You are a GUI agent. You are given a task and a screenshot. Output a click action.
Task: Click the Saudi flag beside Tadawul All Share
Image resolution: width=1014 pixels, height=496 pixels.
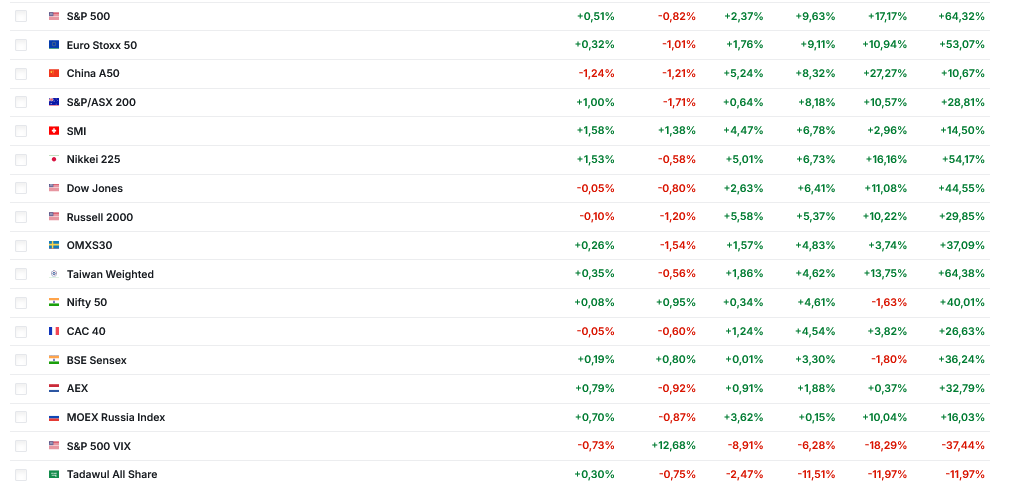point(54,474)
